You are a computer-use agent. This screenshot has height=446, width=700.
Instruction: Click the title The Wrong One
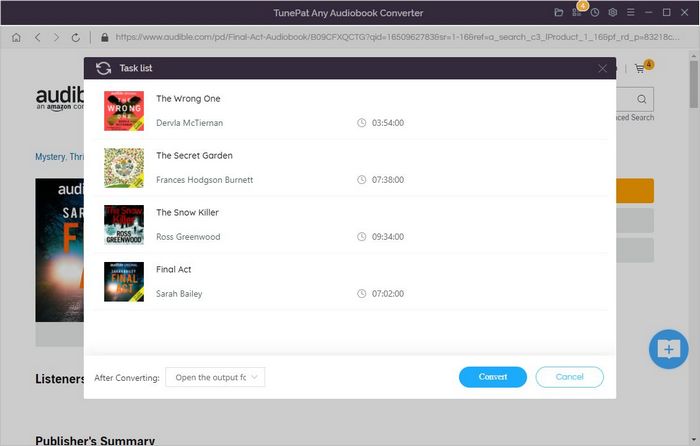(188, 99)
